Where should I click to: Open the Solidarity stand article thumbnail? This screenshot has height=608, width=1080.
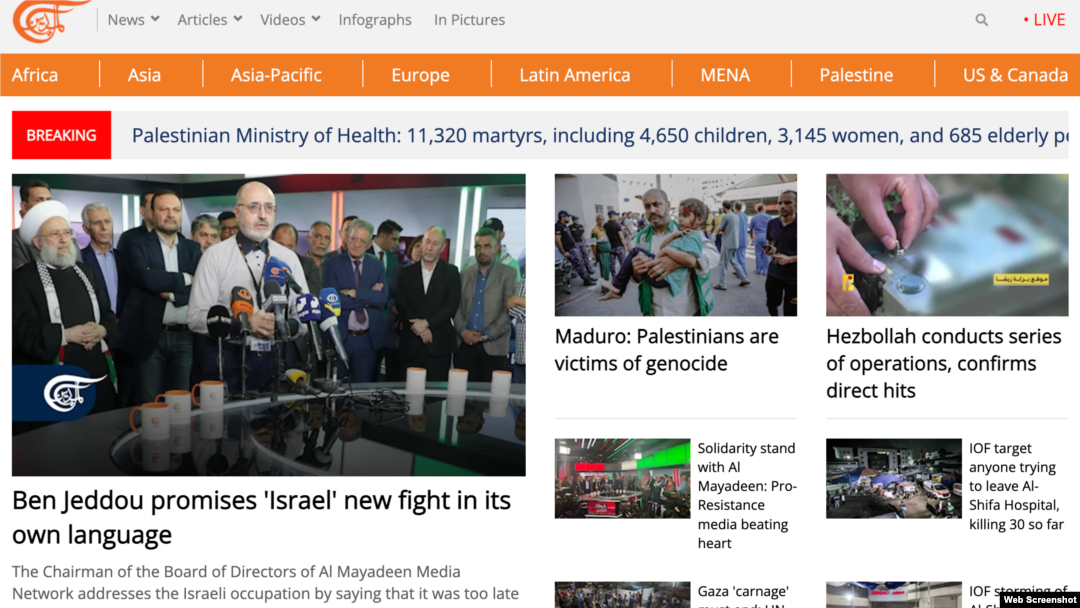pos(622,478)
